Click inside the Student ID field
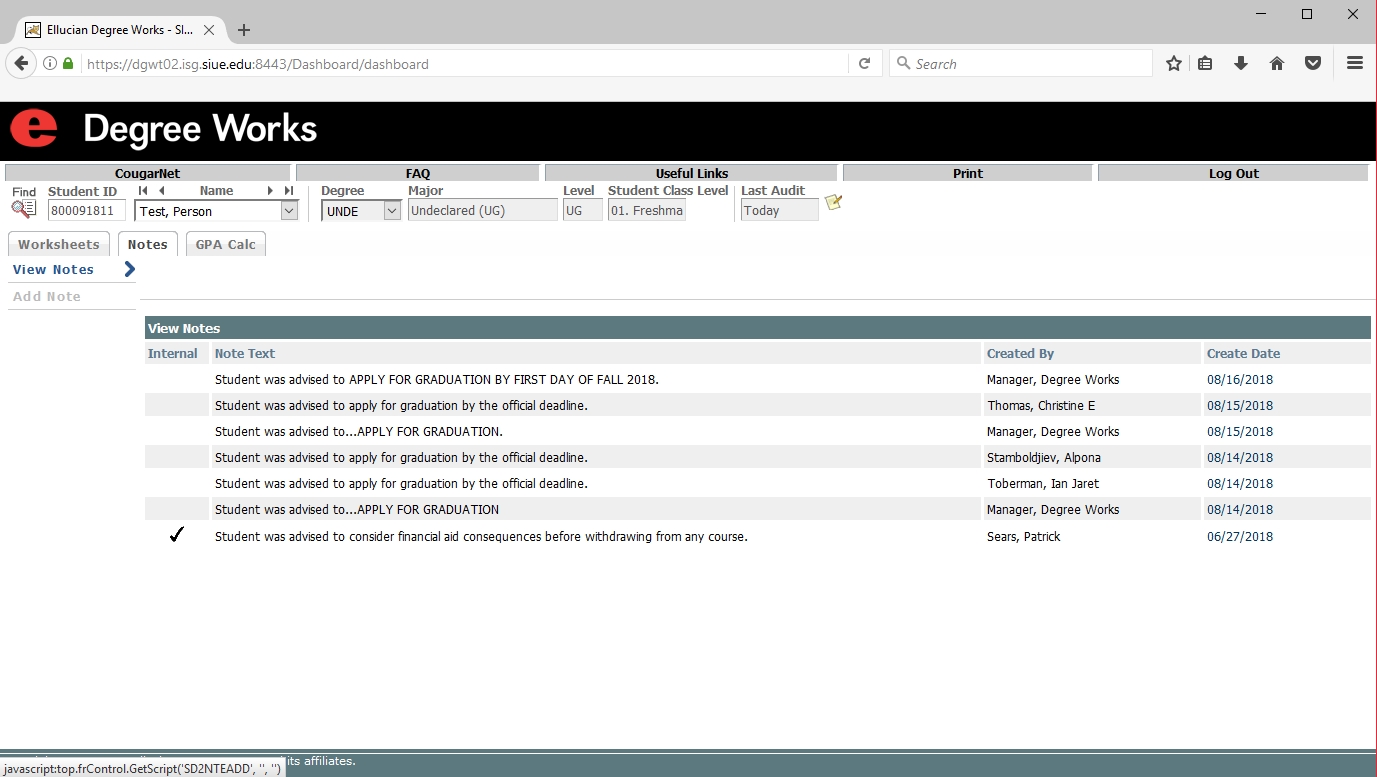This screenshot has height=777, width=1377. tap(87, 211)
